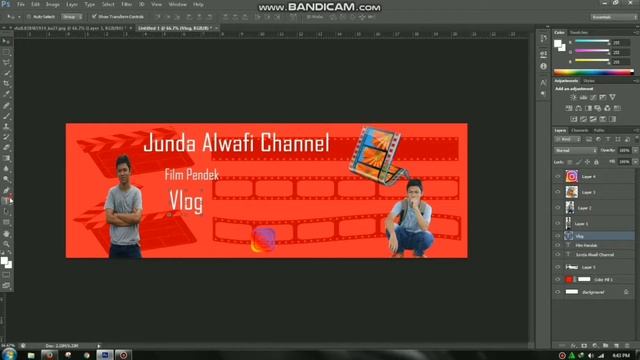The width and height of the screenshot is (640, 360).
Task: Toggle Show Transform Controls checkbox
Action: click(94, 17)
